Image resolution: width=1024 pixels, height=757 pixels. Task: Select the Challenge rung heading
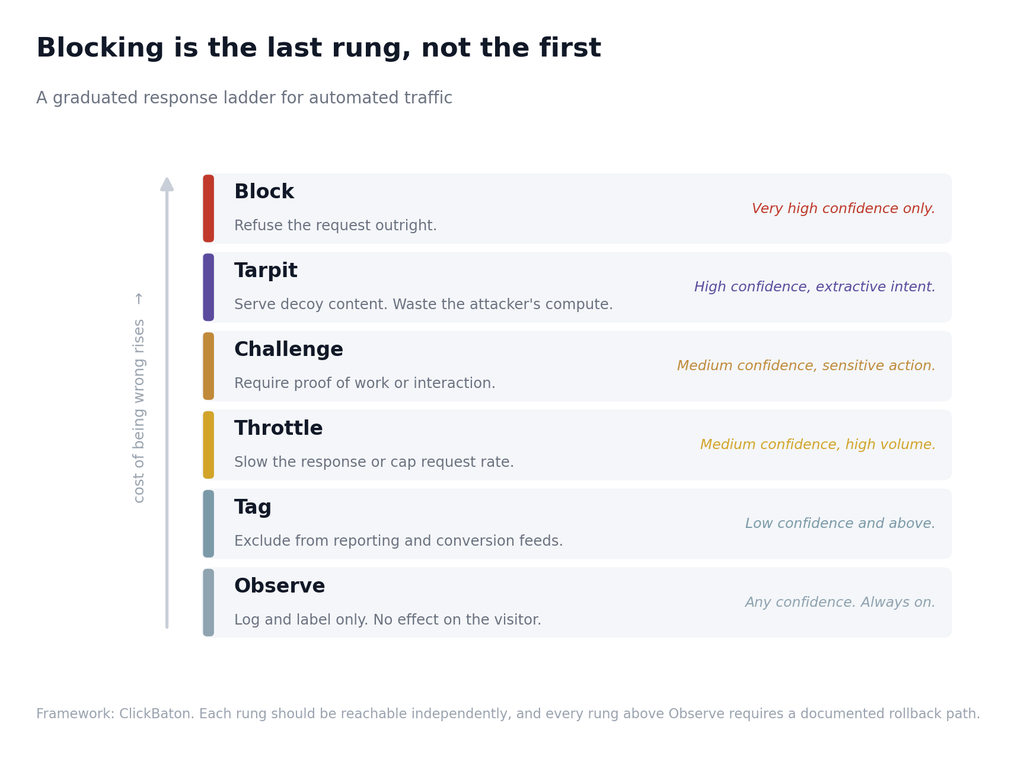point(289,349)
